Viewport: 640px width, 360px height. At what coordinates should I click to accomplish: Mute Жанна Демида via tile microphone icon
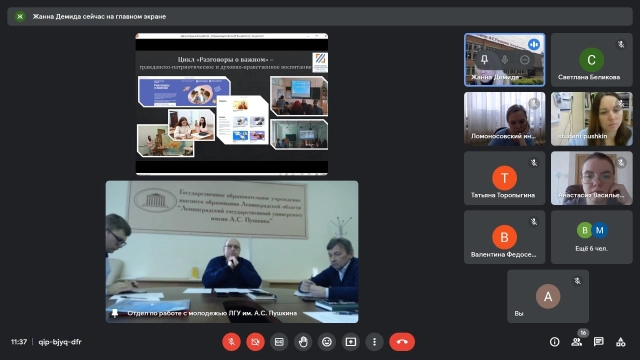(504, 60)
